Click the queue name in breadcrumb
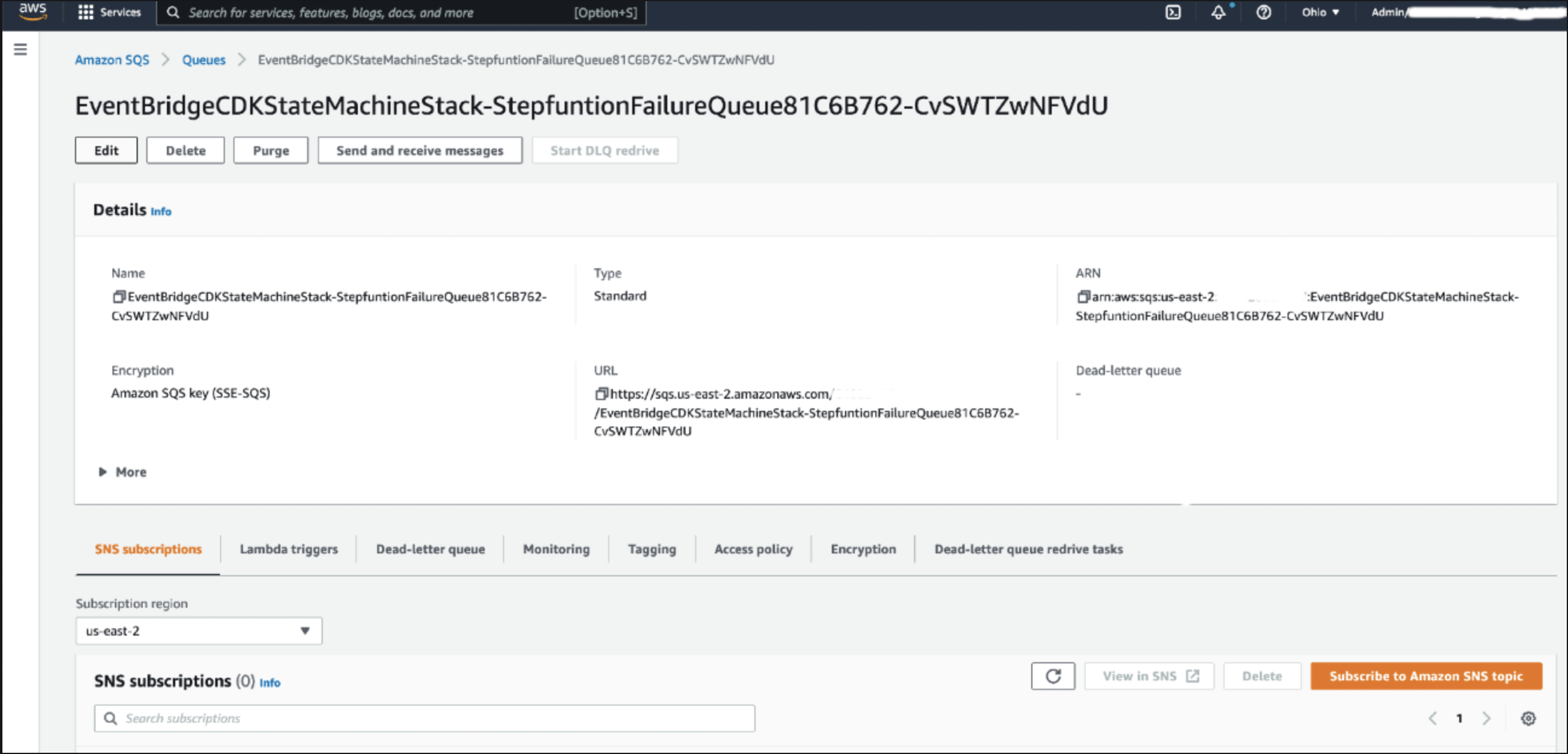1568x754 pixels. (x=516, y=60)
